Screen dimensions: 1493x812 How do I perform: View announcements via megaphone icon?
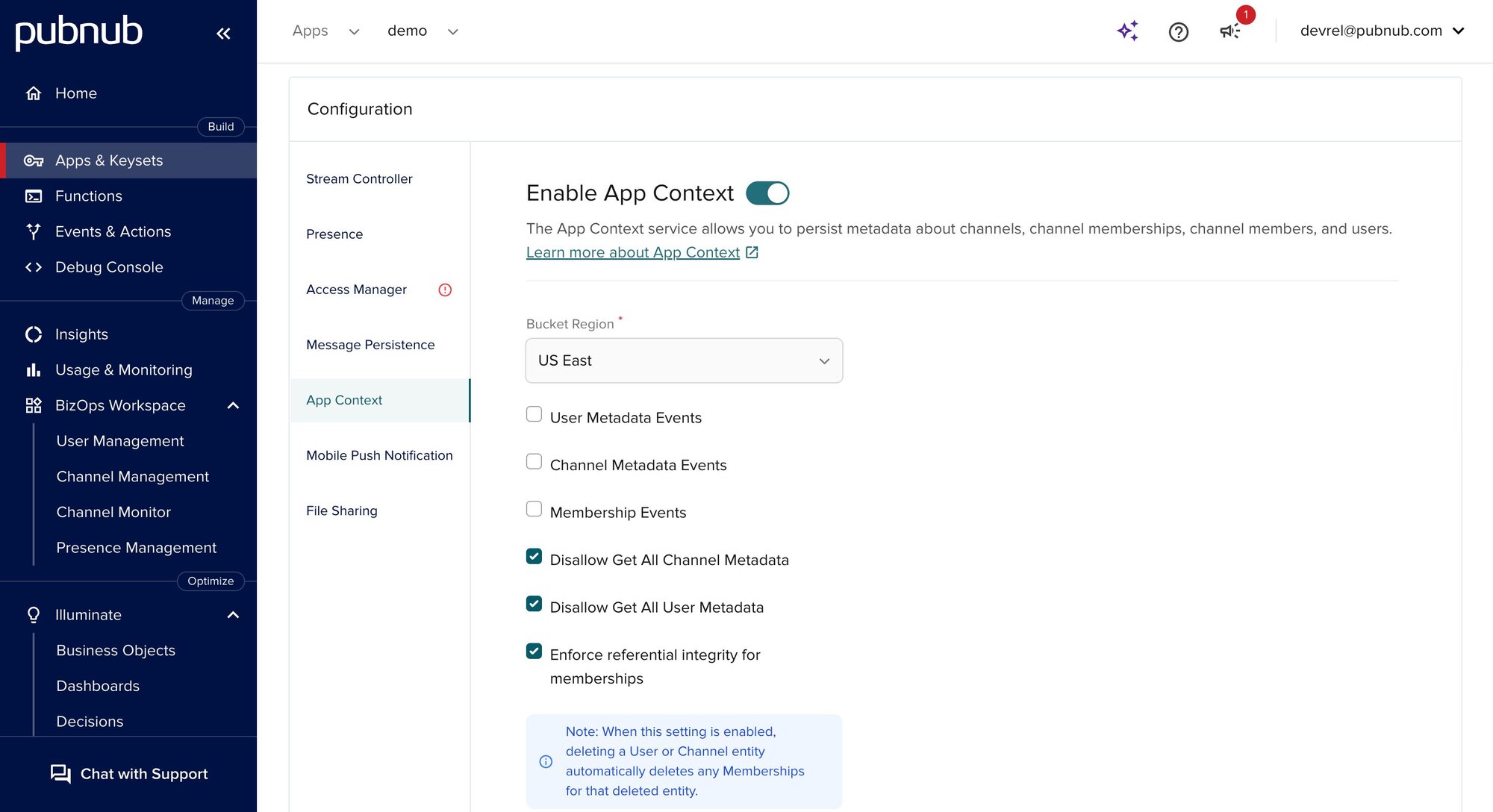point(1229,31)
